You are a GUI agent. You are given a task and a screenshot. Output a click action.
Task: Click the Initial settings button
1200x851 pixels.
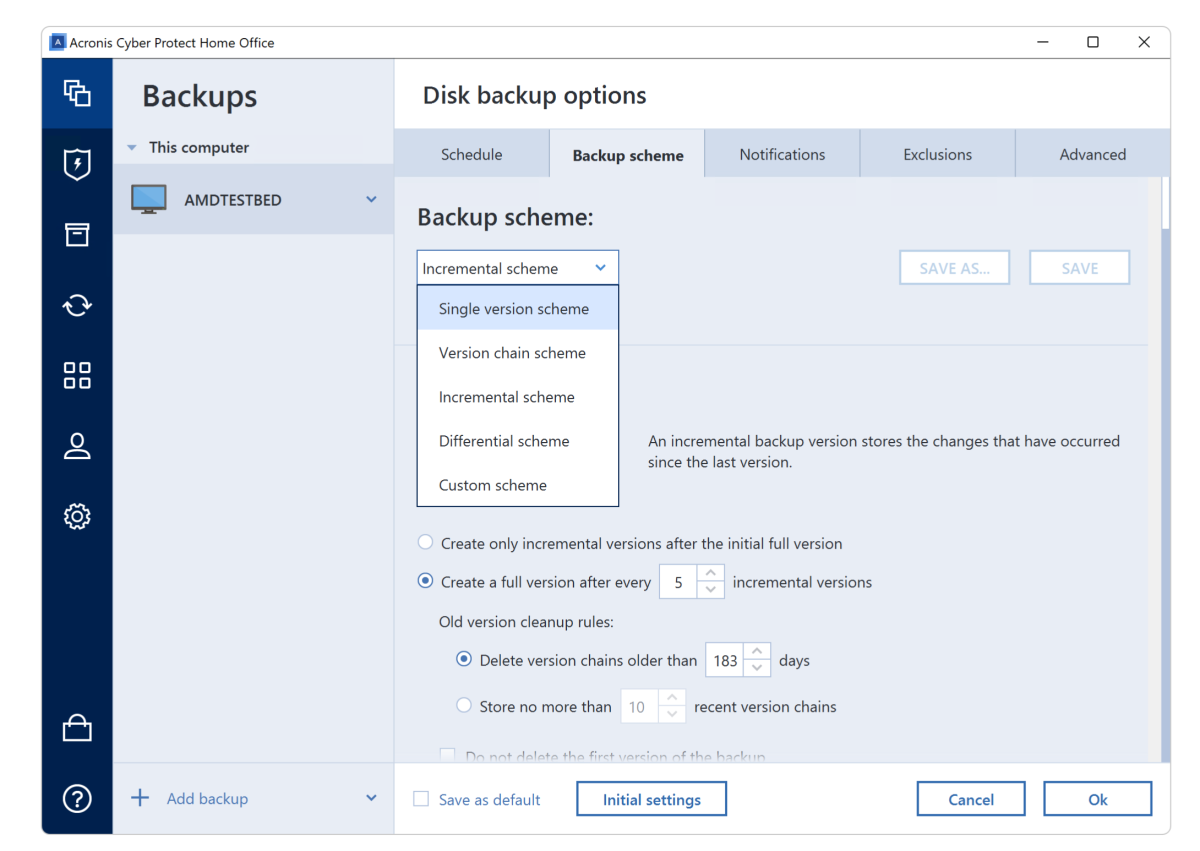[651, 799]
